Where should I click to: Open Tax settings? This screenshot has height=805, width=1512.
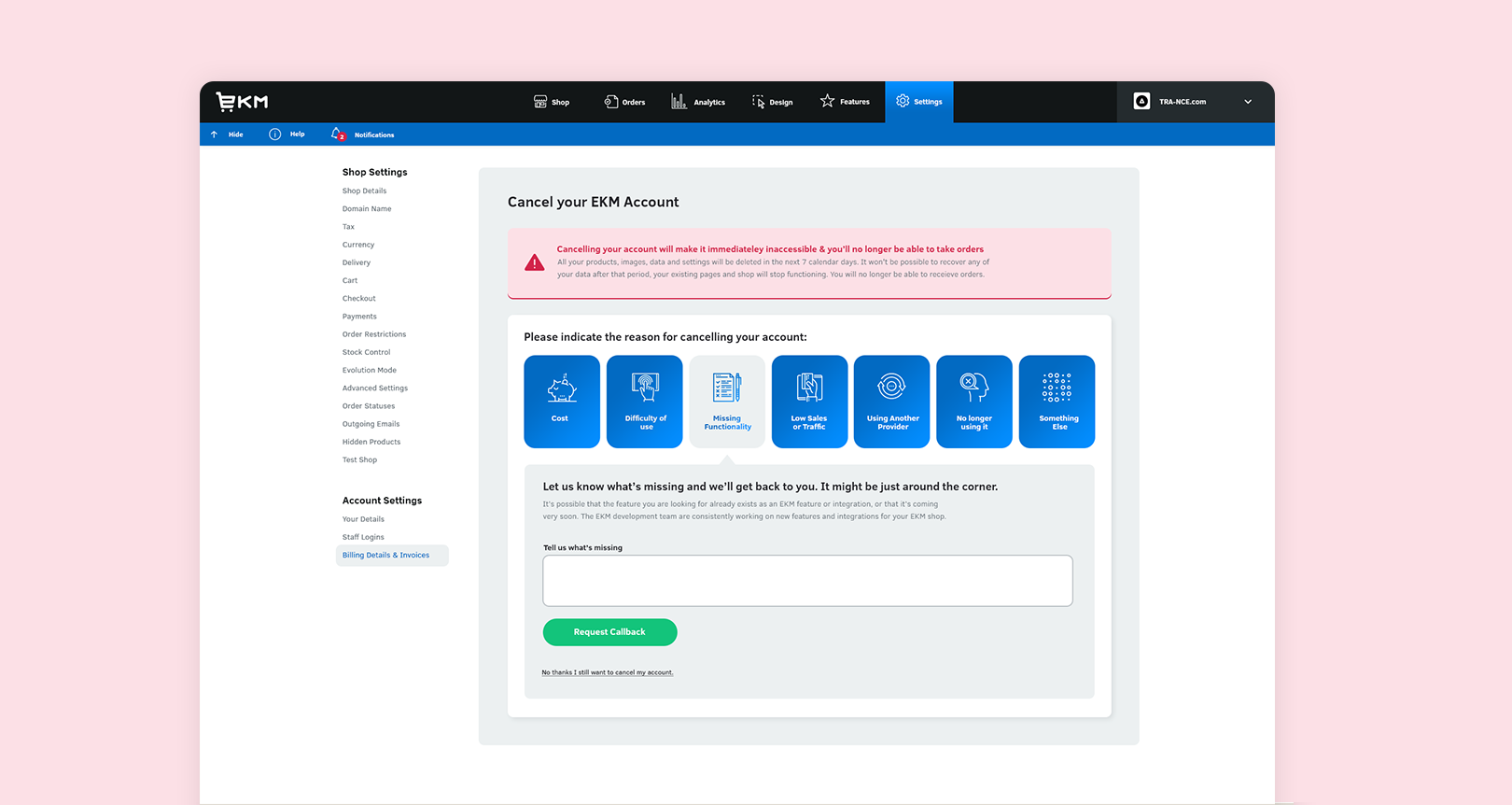point(348,227)
